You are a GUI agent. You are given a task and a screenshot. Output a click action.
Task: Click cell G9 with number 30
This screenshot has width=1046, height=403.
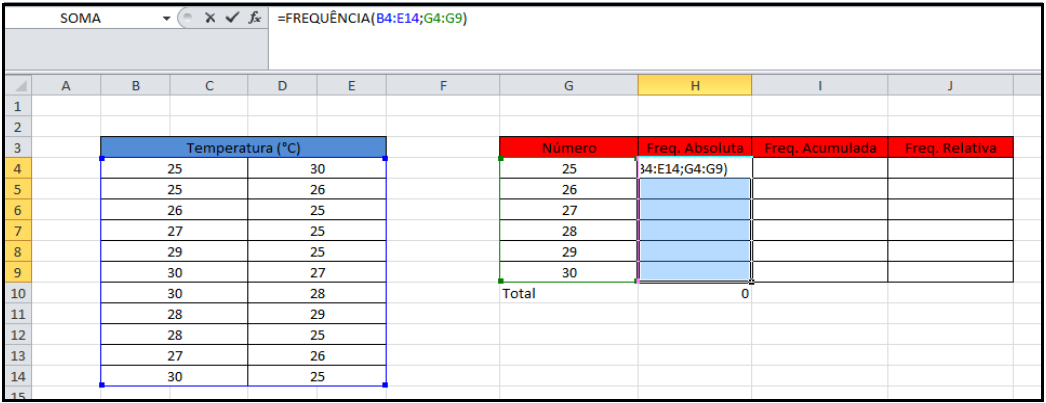click(568, 273)
